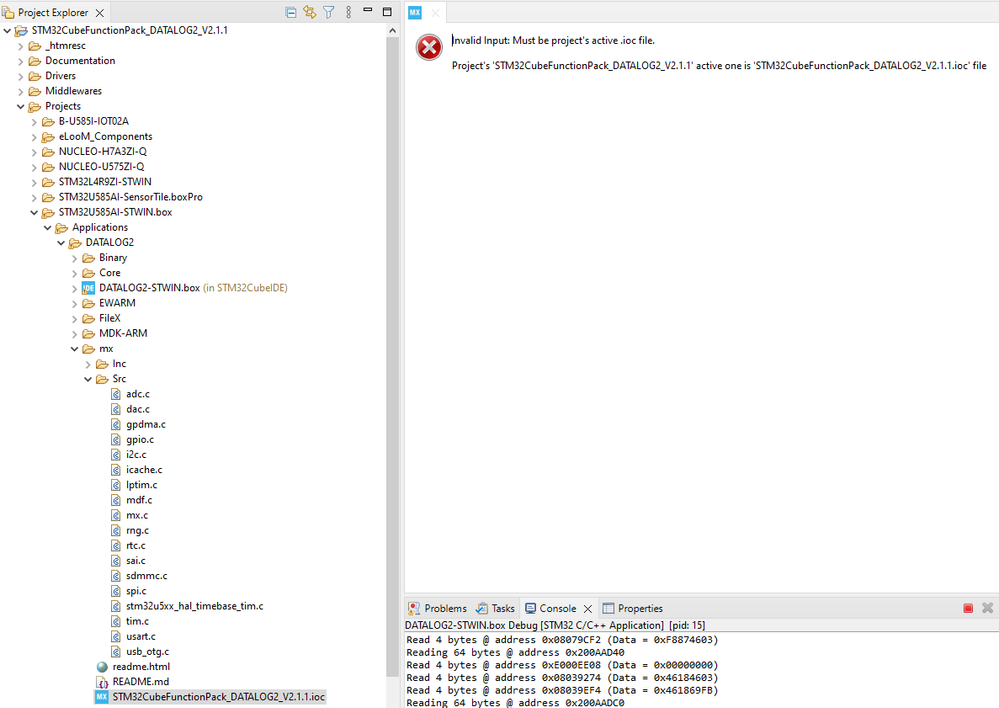Select the icache.c file icon
Viewport: 999px width, 708px height.
[x=115, y=470]
